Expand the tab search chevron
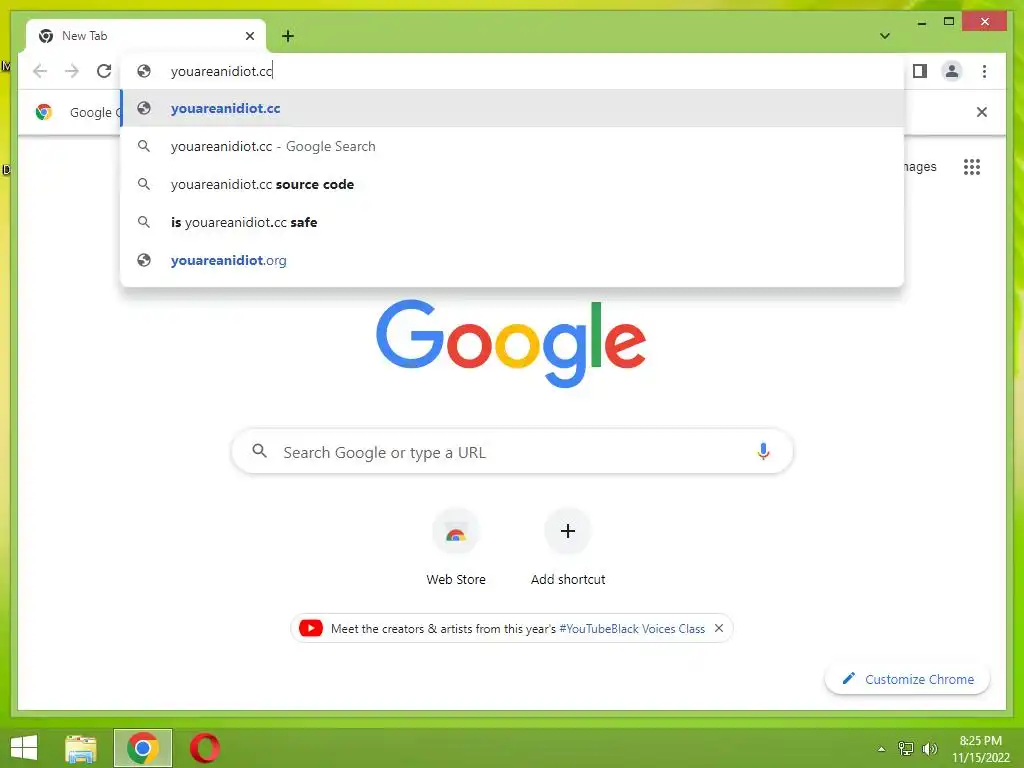Viewport: 1024px width, 768px height. 885,36
